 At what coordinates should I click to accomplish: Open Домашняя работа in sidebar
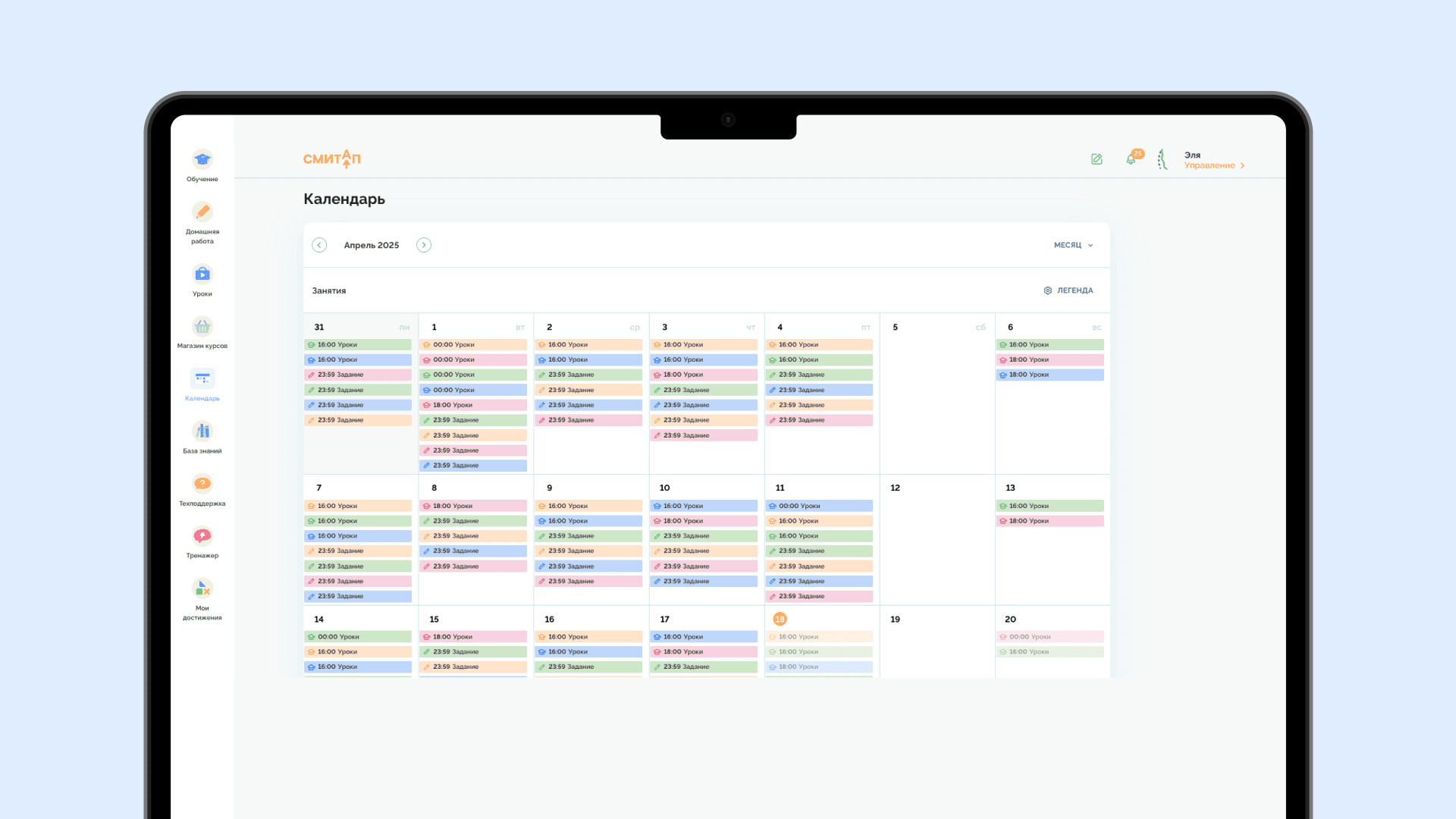[x=202, y=212]
